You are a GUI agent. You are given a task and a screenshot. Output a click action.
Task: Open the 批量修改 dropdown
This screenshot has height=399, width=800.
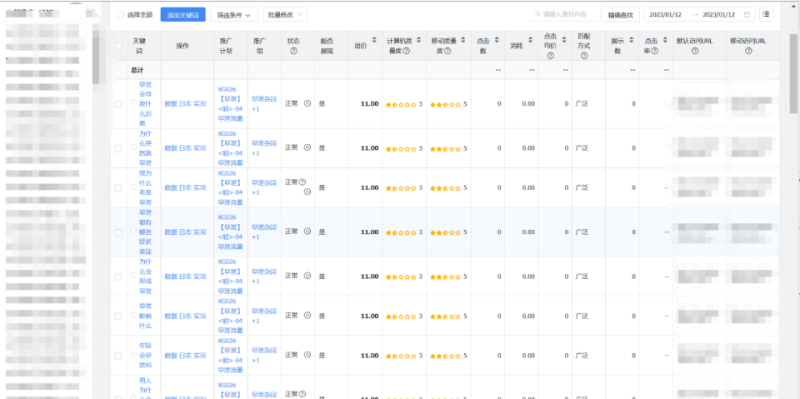tap(285, 15)
